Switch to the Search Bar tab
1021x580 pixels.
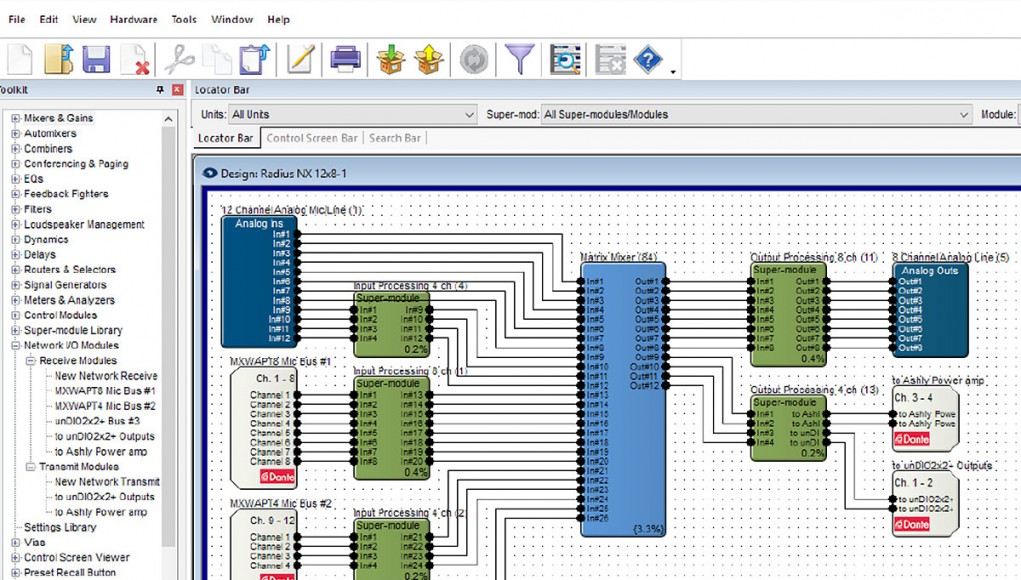[x=395, y=138]
